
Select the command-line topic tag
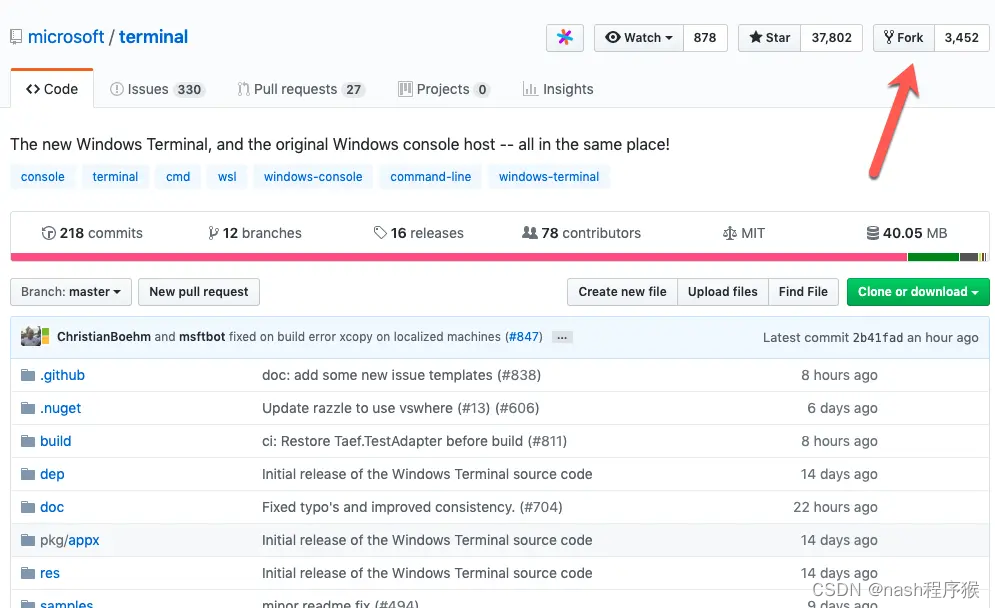(x=430, y=176)
